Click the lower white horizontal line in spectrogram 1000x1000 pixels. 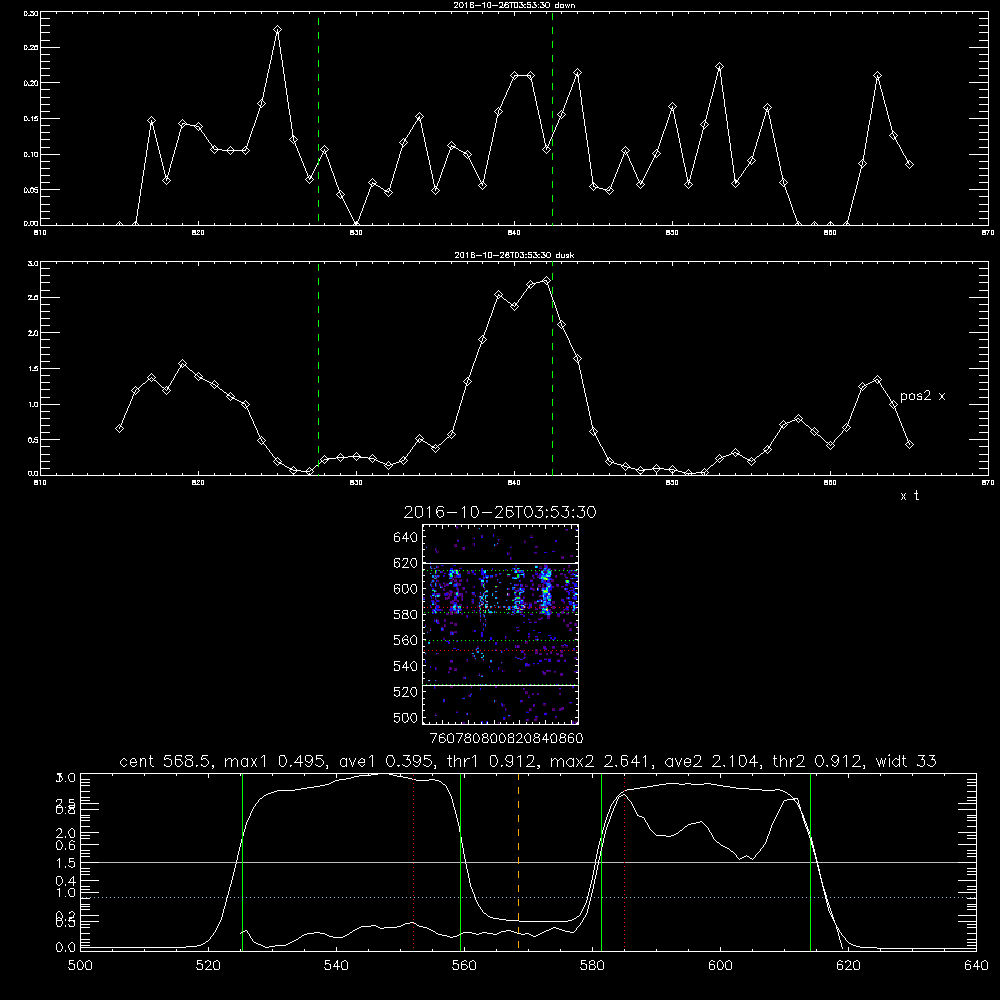501,685
